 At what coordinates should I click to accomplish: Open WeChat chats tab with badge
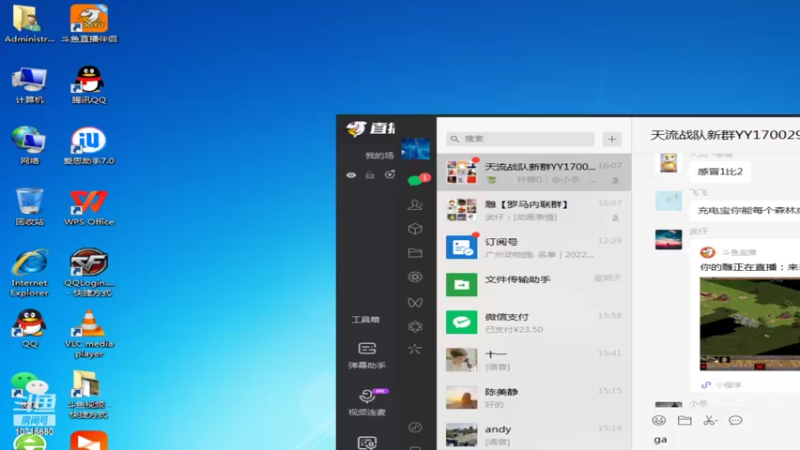pyautogui.click(x=417, y=179)
